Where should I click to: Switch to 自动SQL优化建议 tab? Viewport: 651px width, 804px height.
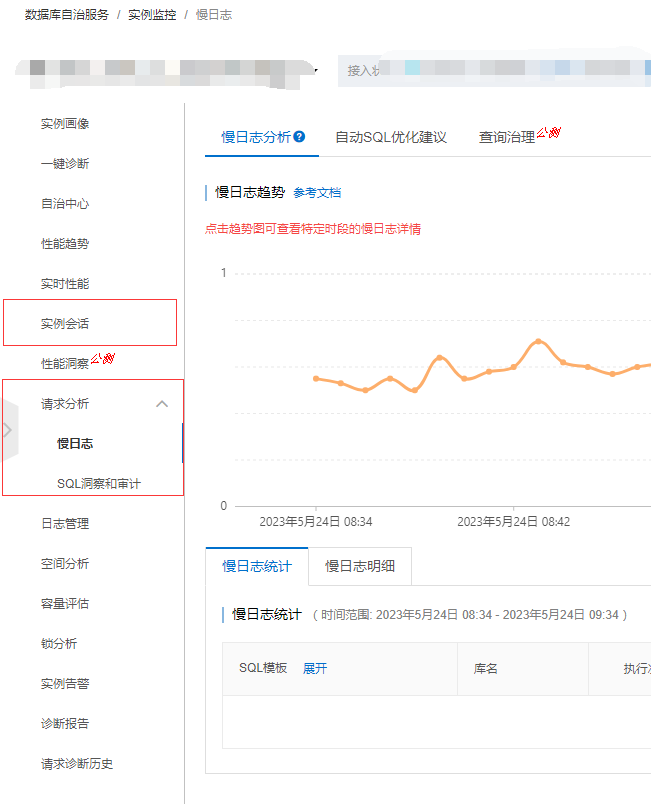pos(390,137)
